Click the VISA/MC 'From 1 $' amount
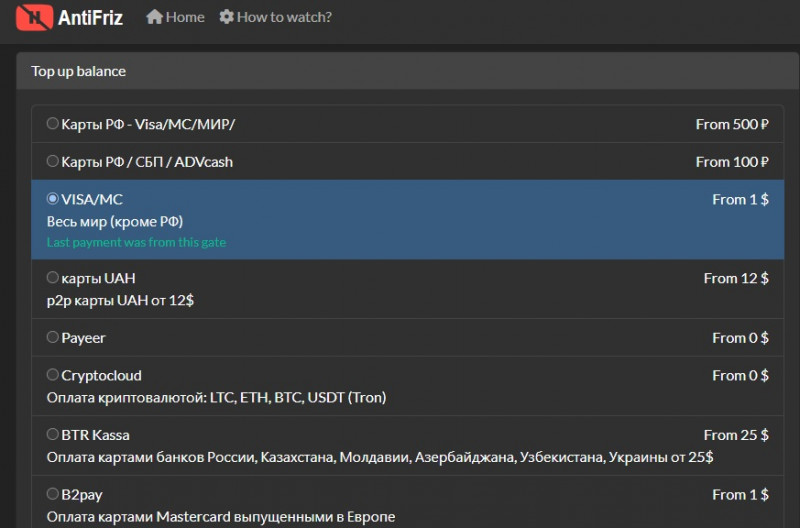The width and height of the screenshot is (800, 528). (740, 199)
